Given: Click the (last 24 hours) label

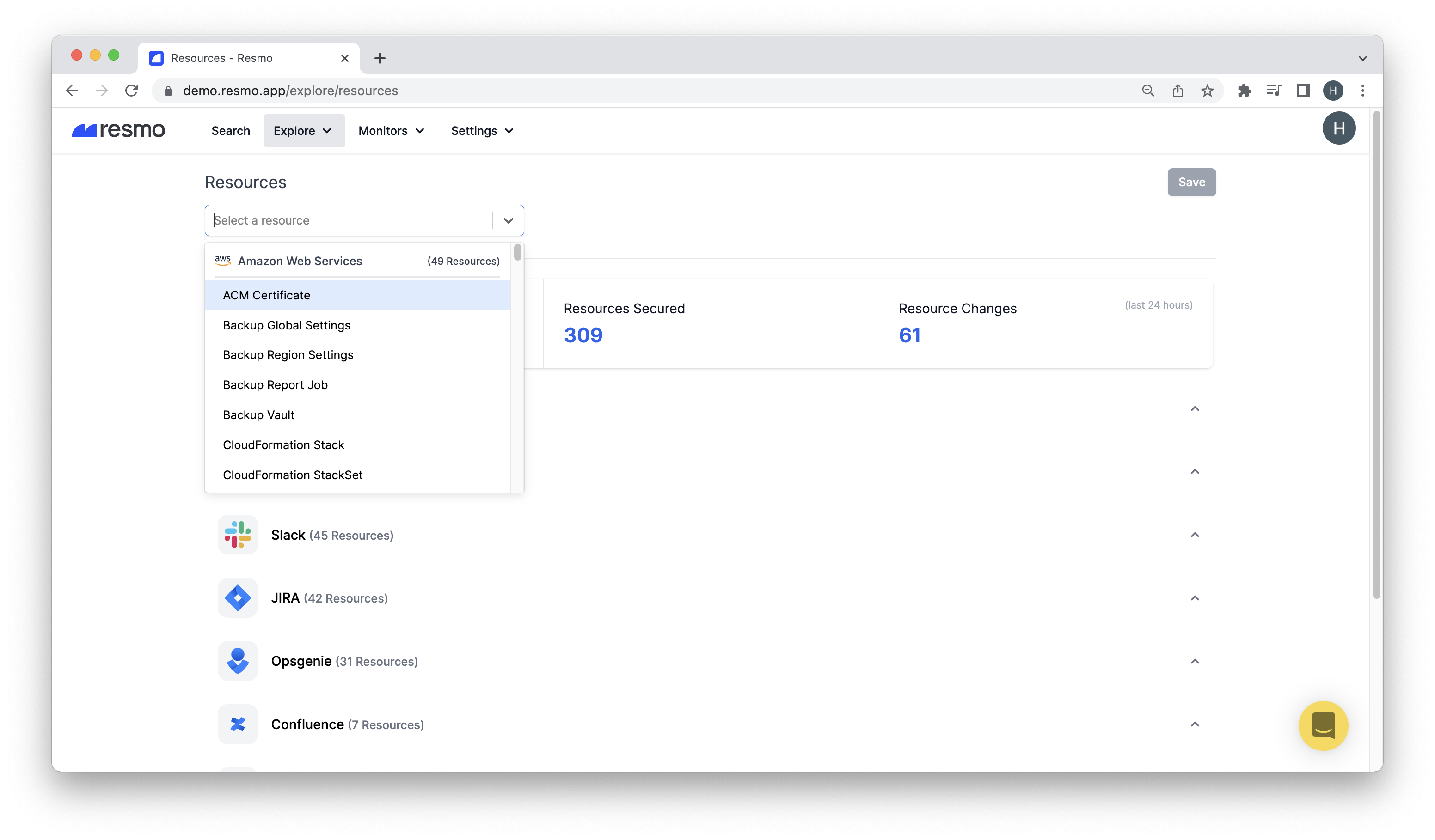Looking at the screenshot, I should tap(1158, 305).
